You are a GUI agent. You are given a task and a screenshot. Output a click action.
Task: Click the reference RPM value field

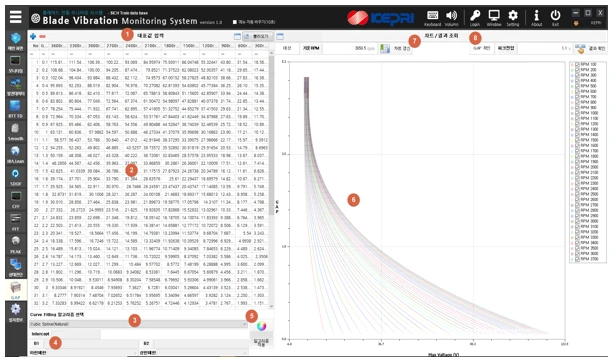[349, 48]
